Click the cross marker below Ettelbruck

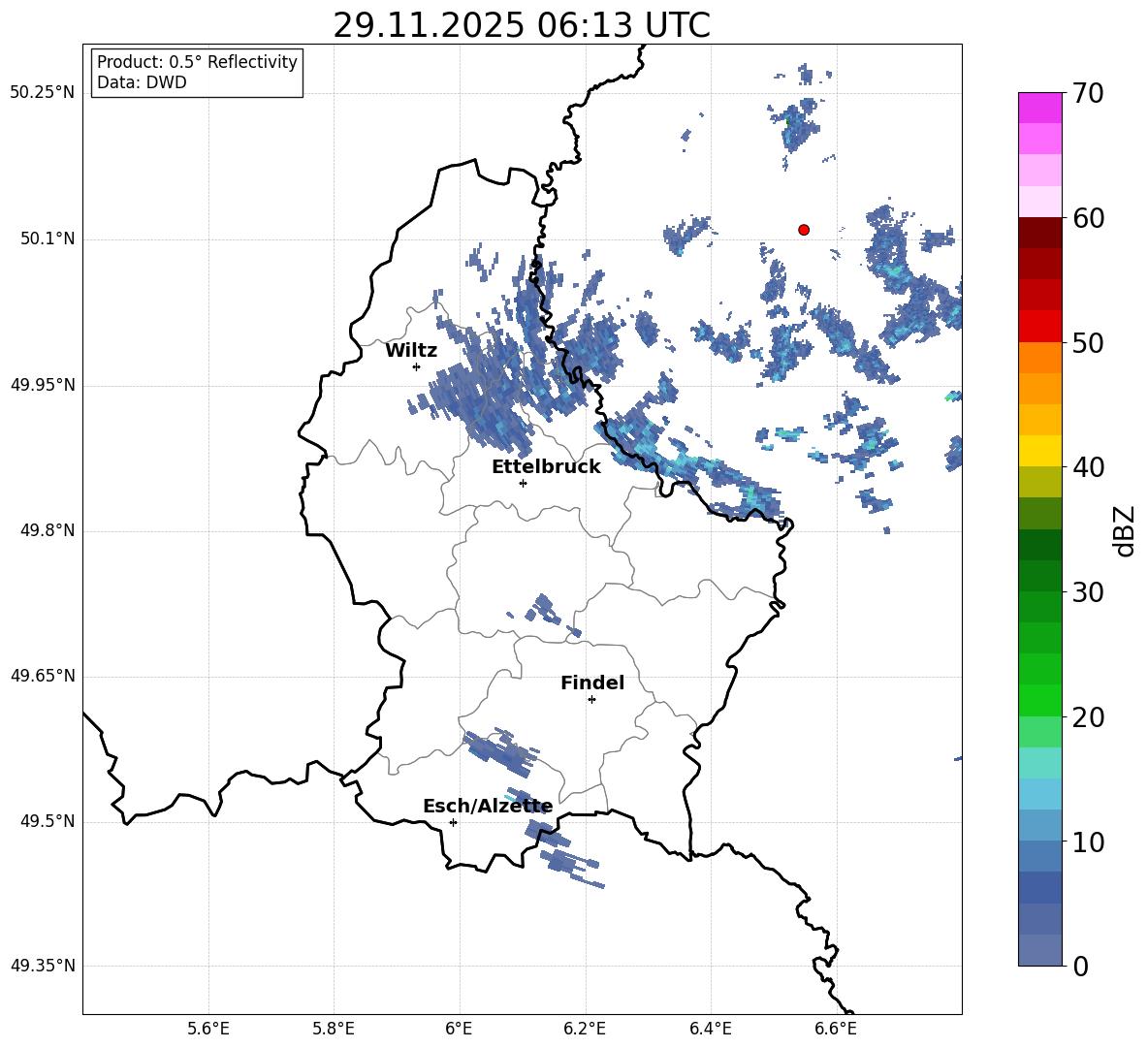tap(523, 483)
